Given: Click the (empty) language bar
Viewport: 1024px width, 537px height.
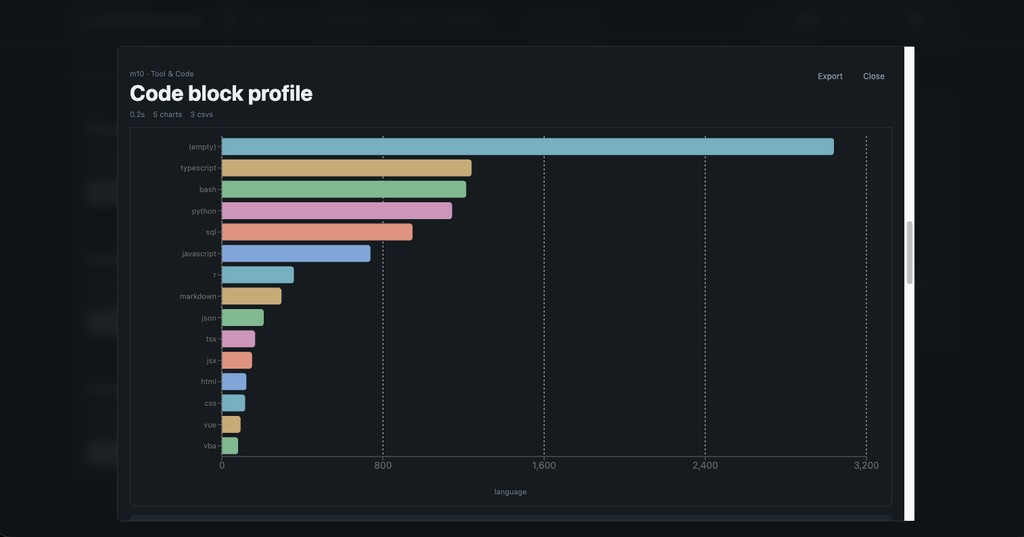Looking at the screenshot, I should pos(527,147).
